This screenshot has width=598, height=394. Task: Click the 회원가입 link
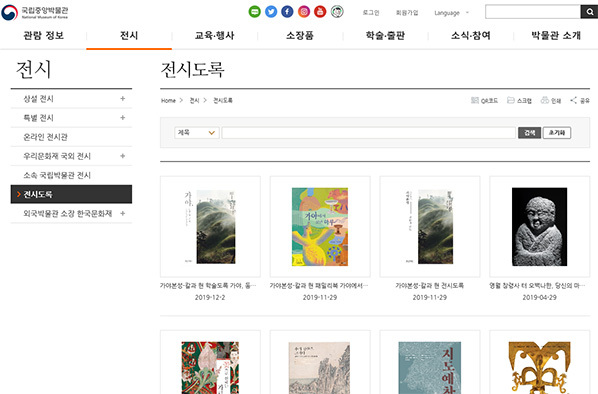tap(407, 13)
